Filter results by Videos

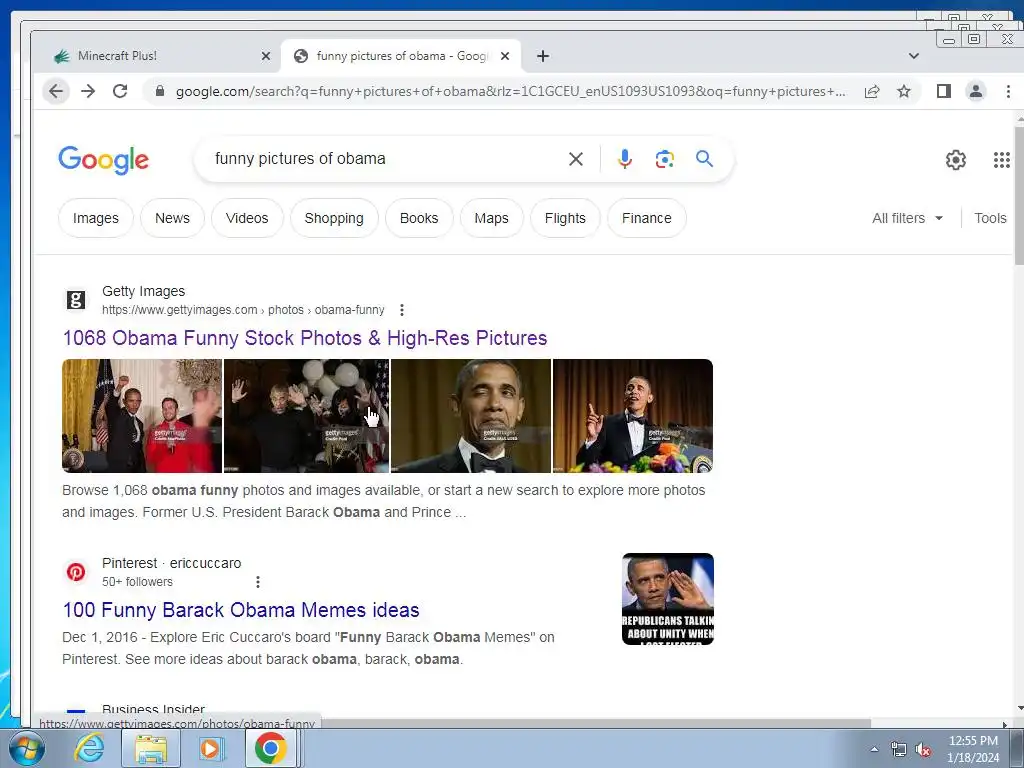click(247, 218)
